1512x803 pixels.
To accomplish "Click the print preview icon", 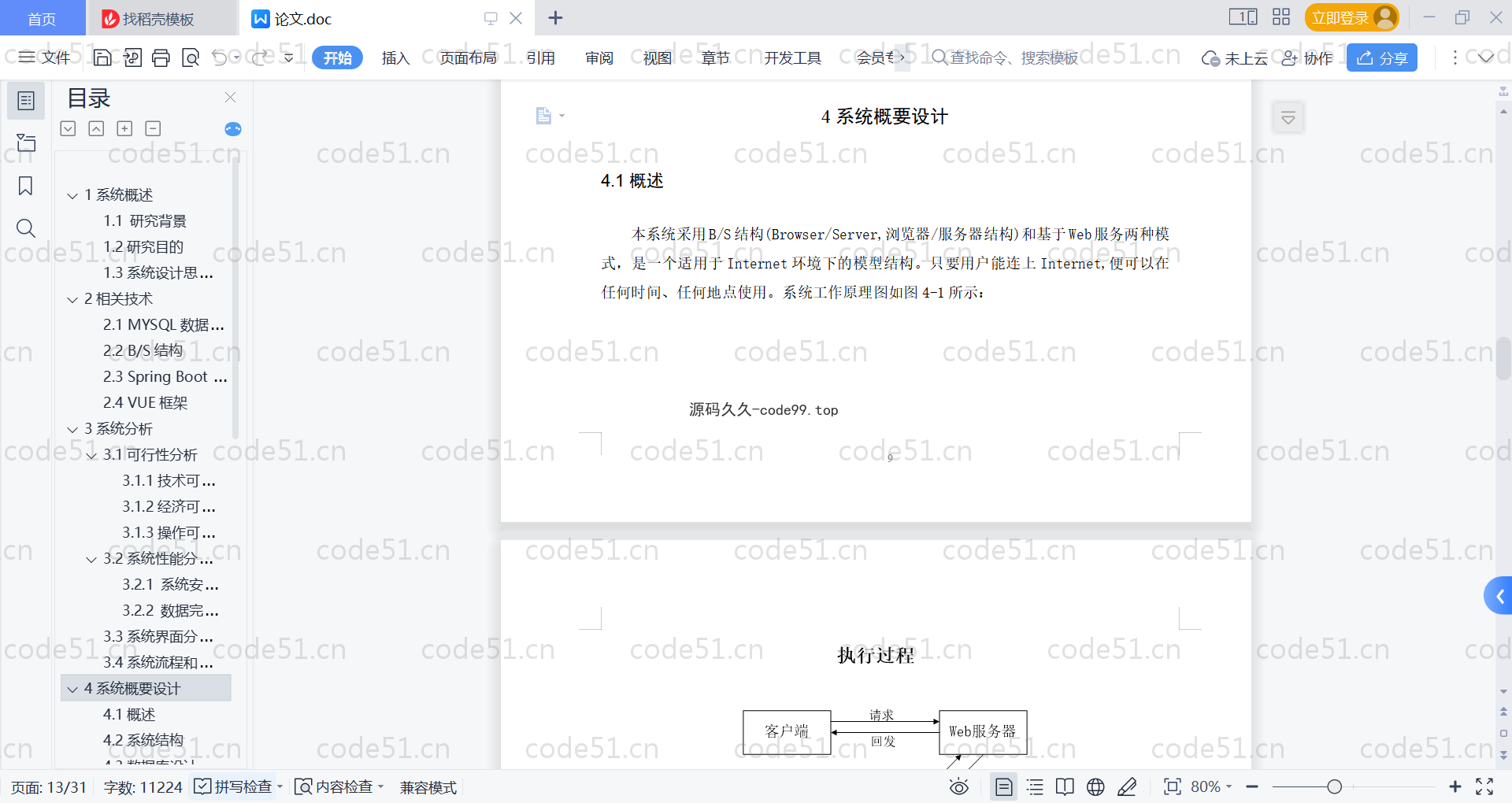I will click(x=190, y=57).
